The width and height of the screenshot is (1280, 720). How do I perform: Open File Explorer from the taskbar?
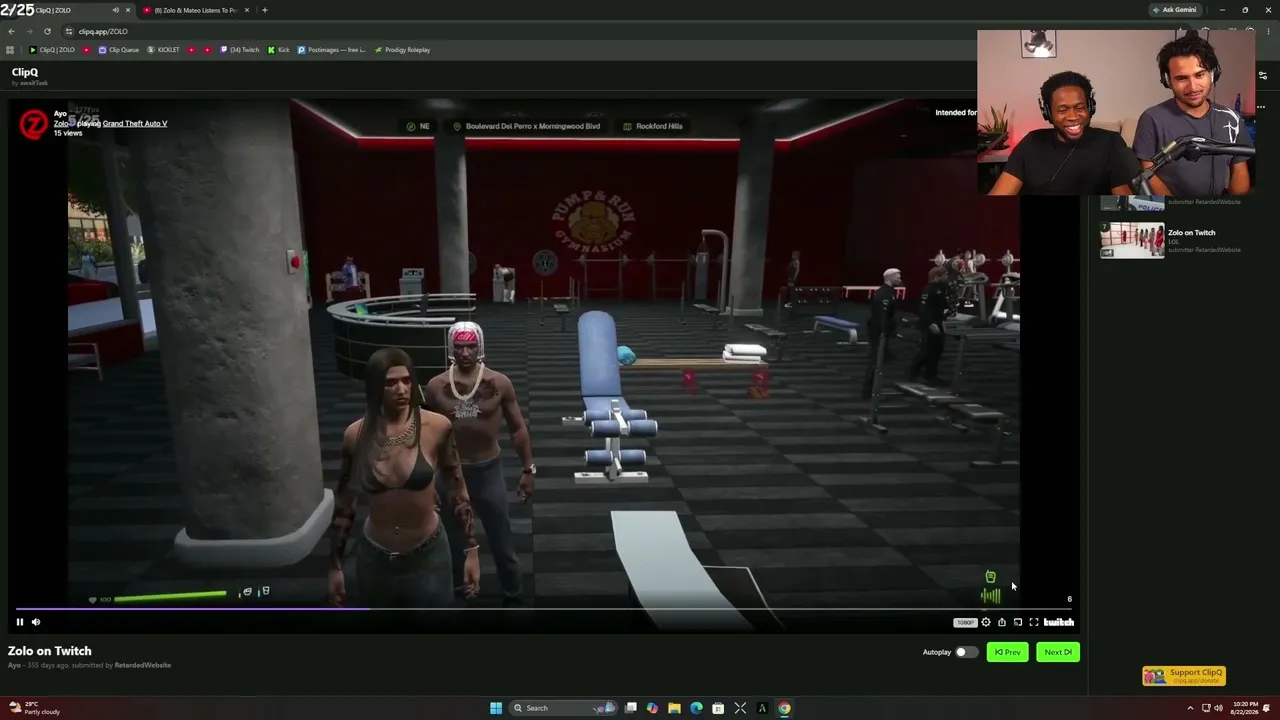click(x=674, y=708)
